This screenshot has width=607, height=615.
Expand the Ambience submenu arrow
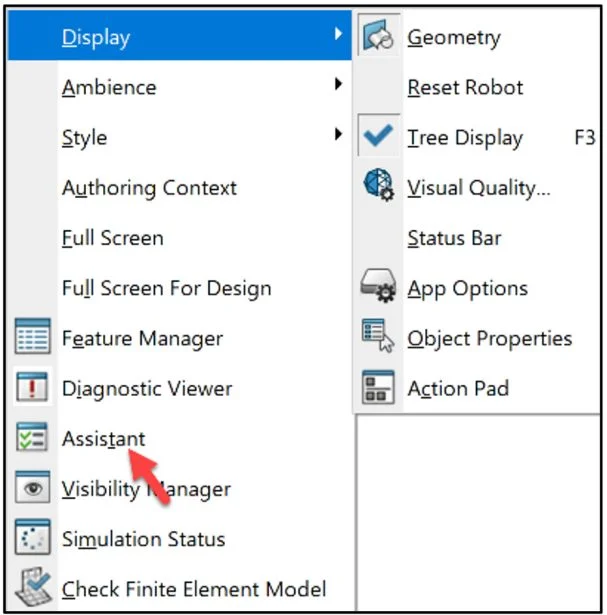[x=340, y=87]
